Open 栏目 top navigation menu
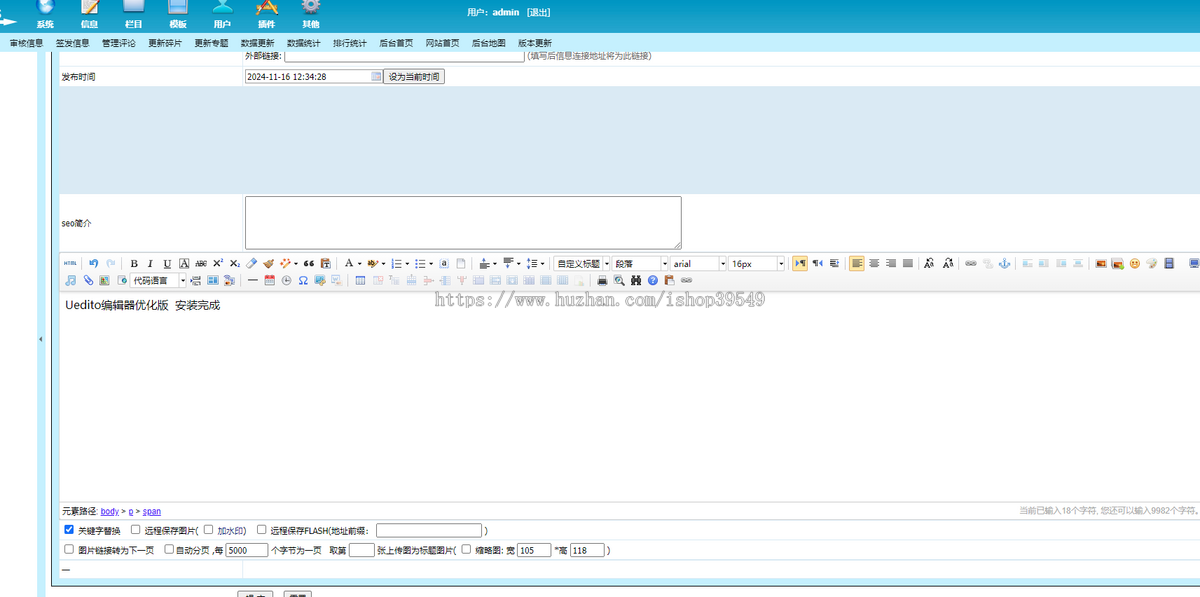This screenshot has width=1200, height=597. pos(133,14)
